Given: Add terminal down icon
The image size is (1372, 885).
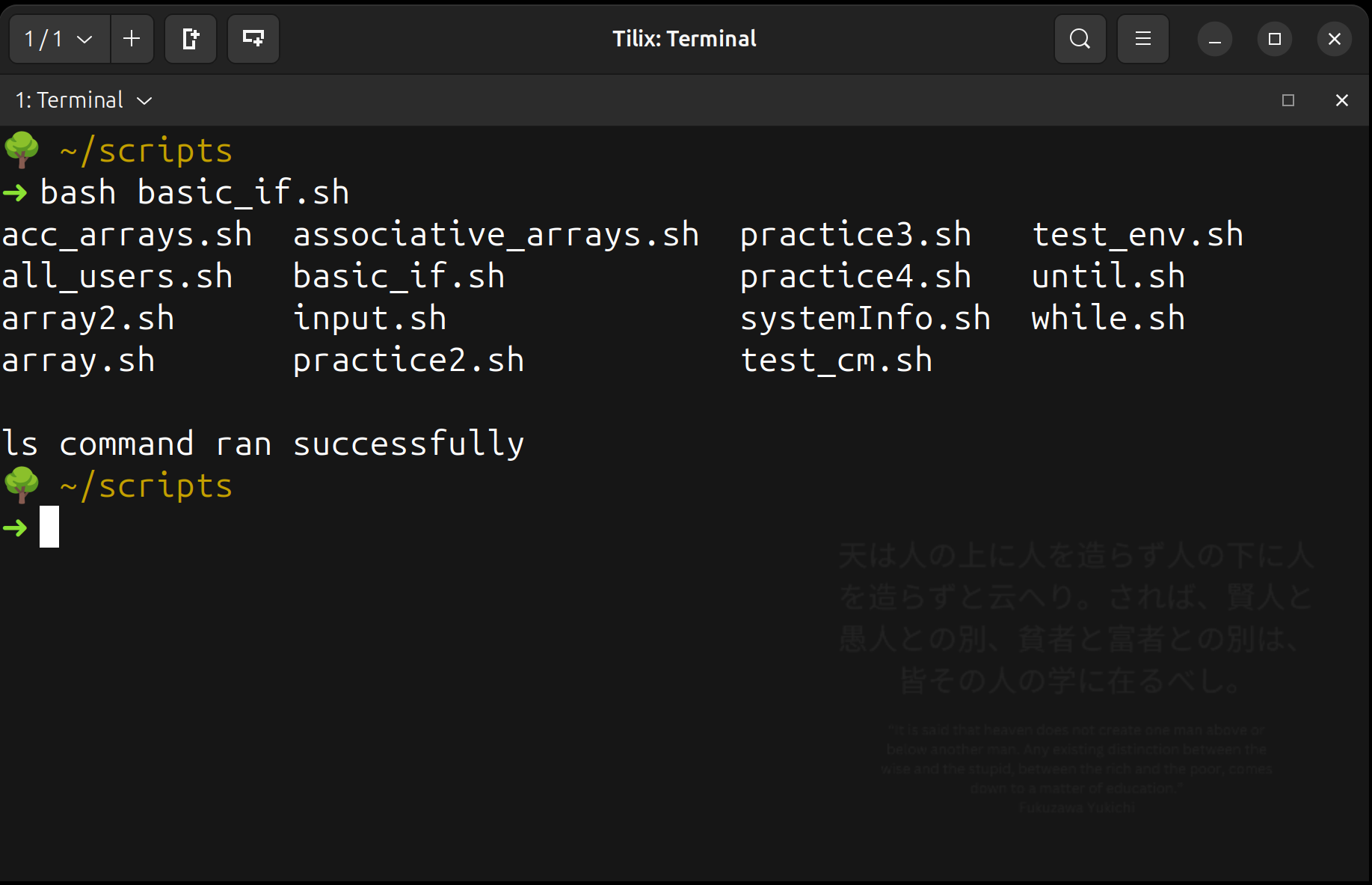Looking at the screenshot, I should pos(253,39).
